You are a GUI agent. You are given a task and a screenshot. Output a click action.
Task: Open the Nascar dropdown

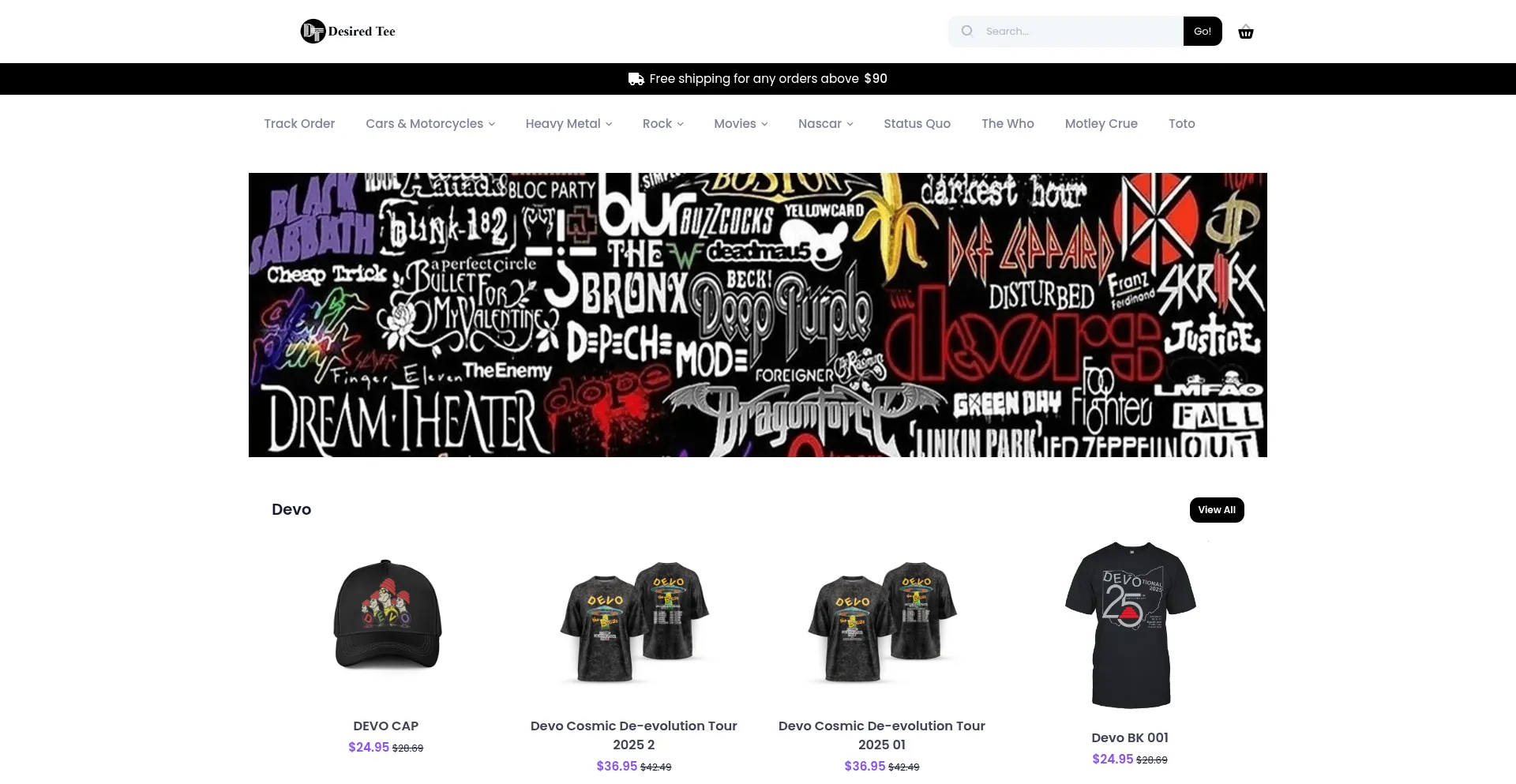click(825, 124)
